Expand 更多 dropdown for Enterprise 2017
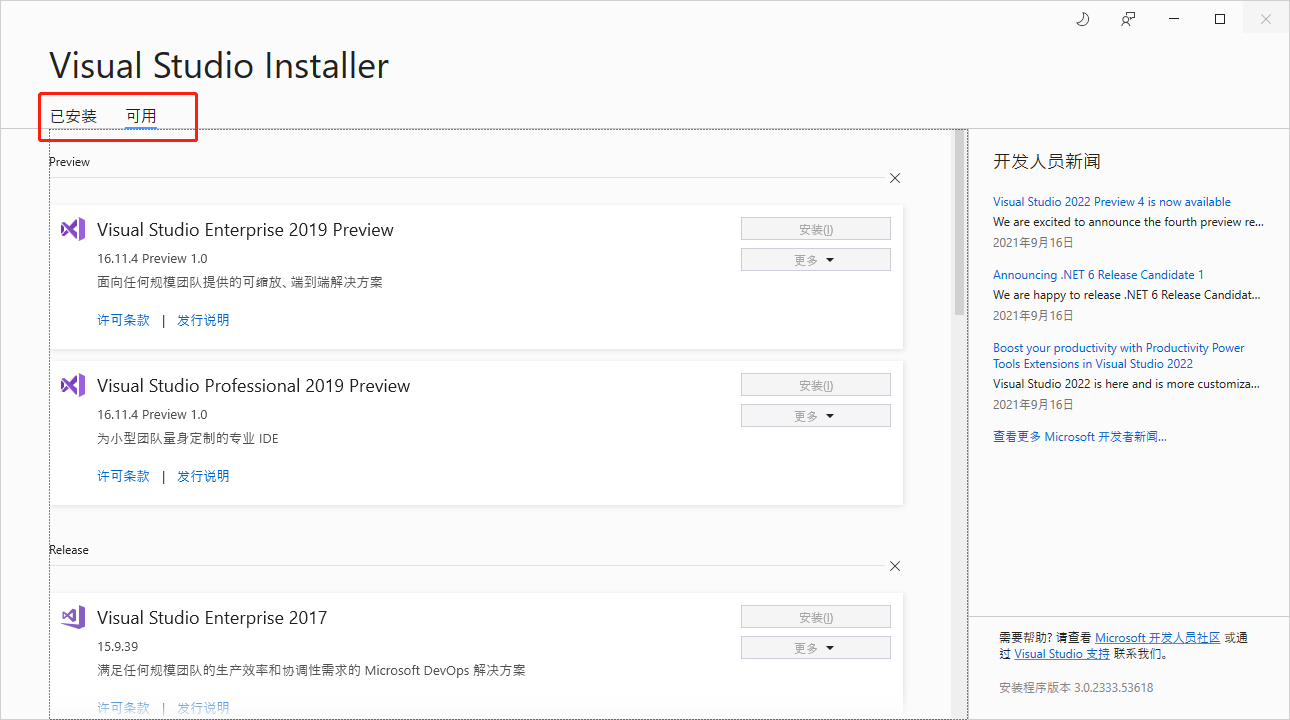Image resolution: width=1290 pixels, height=720 pixels. [816, 648]
